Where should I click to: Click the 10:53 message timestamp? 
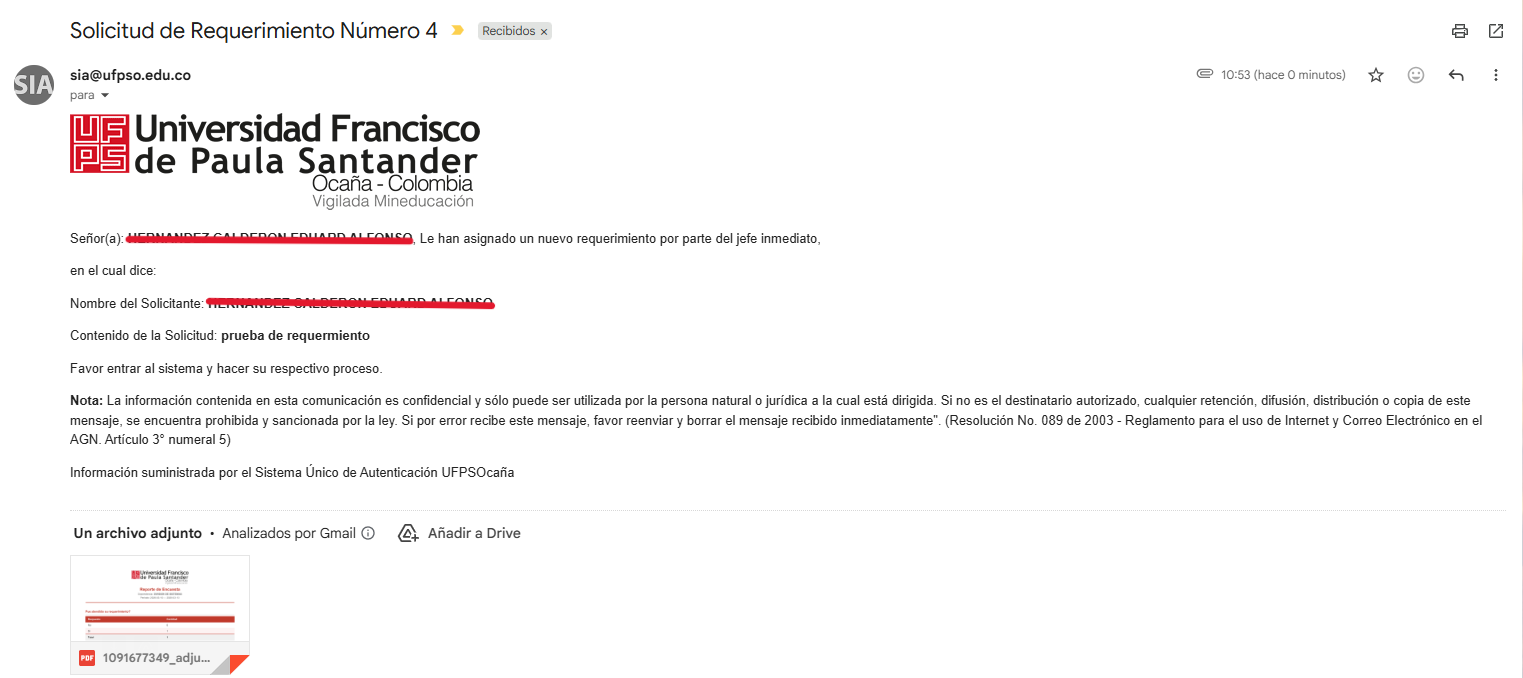click(1283, 75)
